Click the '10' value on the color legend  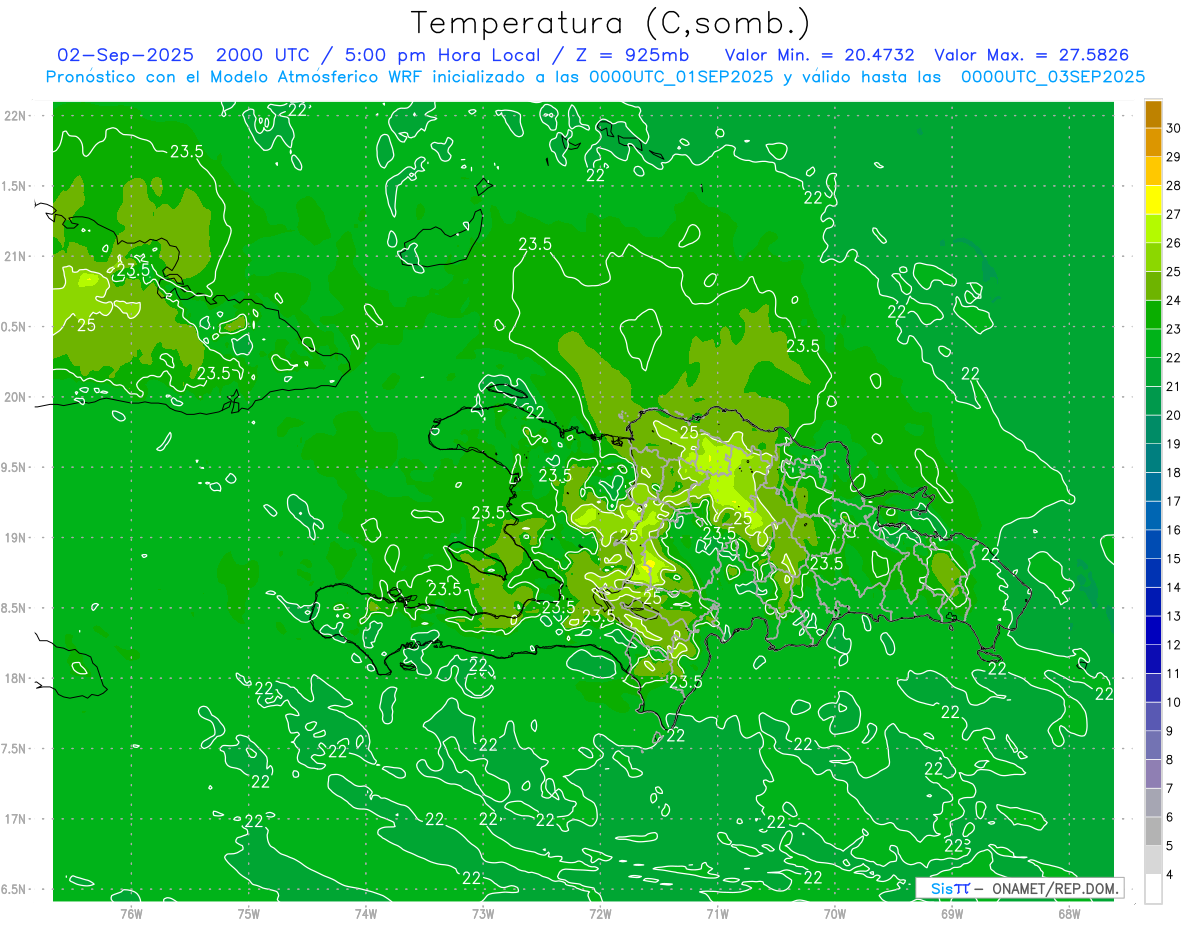click(x=1173, y=702)
